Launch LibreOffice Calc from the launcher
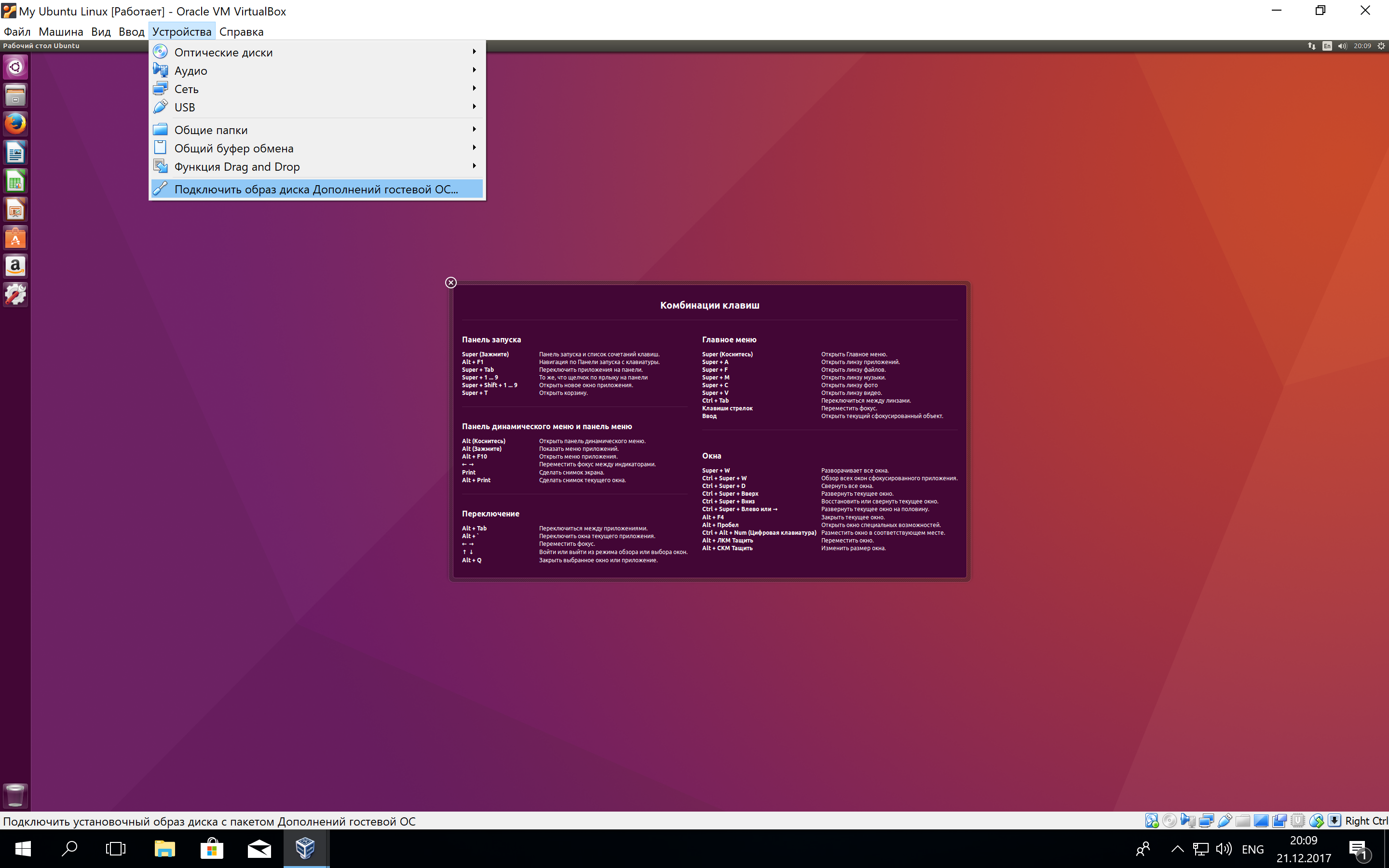The height and width of the screenshot is (868, 1389). click(x=15, y=180)
